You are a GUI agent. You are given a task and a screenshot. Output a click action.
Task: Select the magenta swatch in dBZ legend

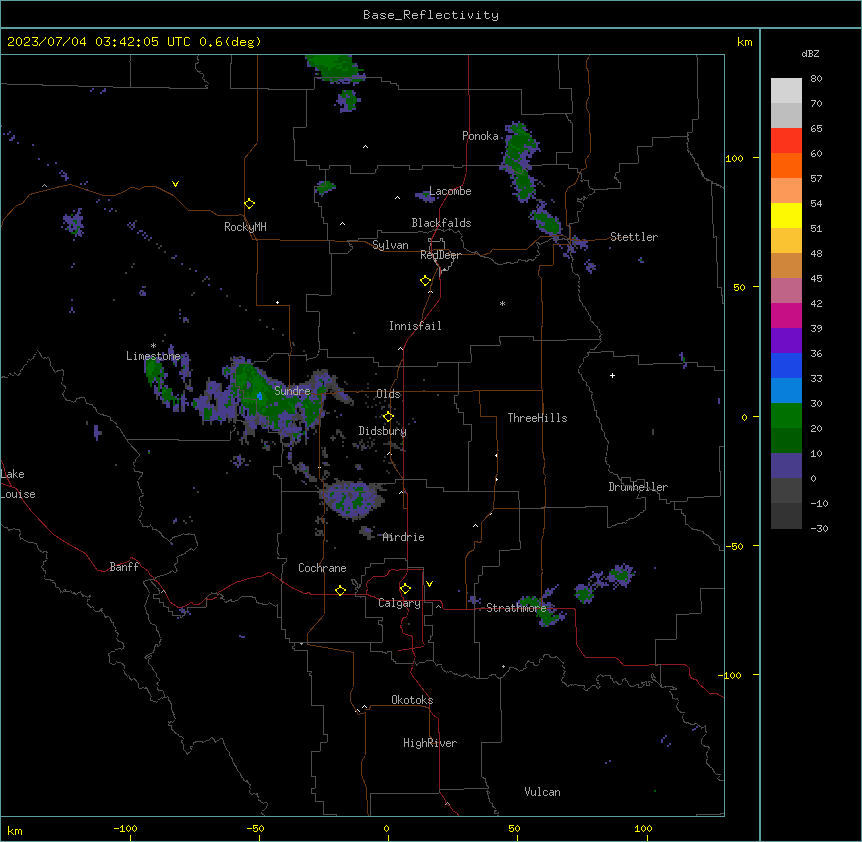coord(786,315)
